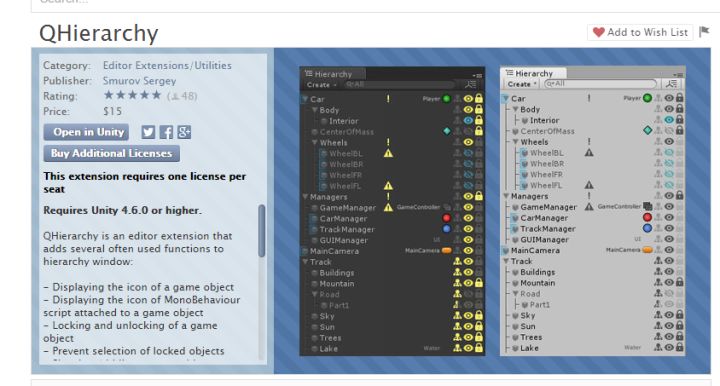Toggle visibility eye of Interior in light panel
720x386 pixels.
pos(669,120)
